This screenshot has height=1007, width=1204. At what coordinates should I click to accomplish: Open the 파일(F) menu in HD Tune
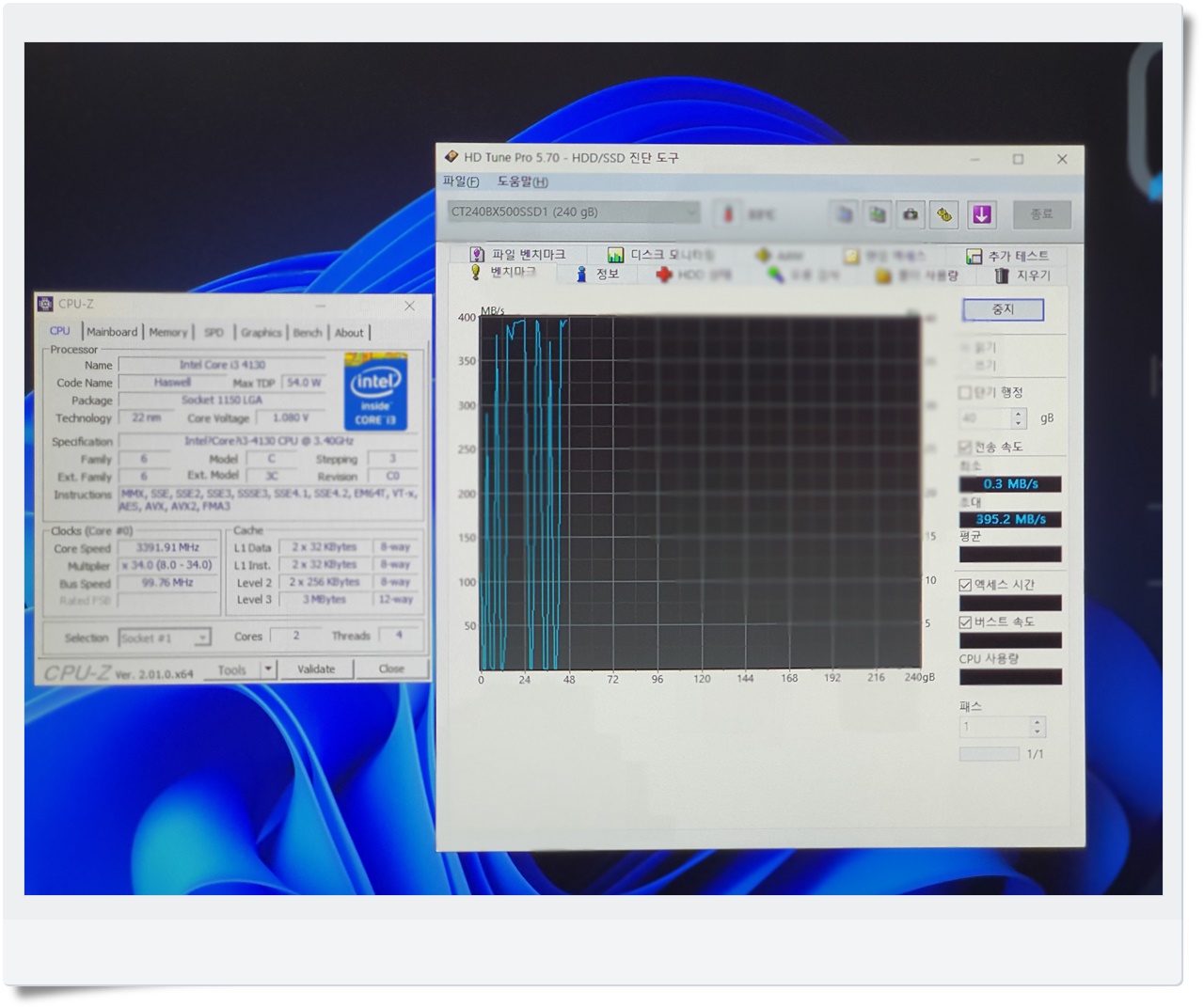[461, 181]
